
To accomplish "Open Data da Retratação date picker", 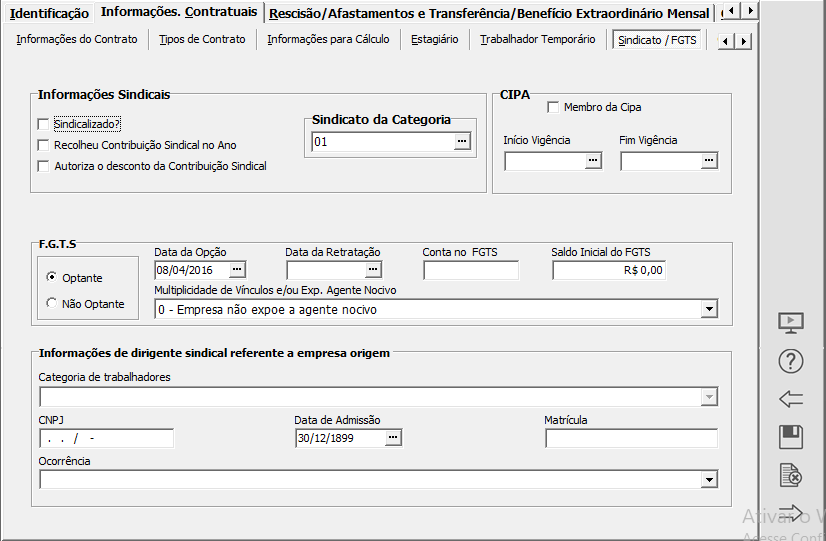I will (x=373, y=270).
